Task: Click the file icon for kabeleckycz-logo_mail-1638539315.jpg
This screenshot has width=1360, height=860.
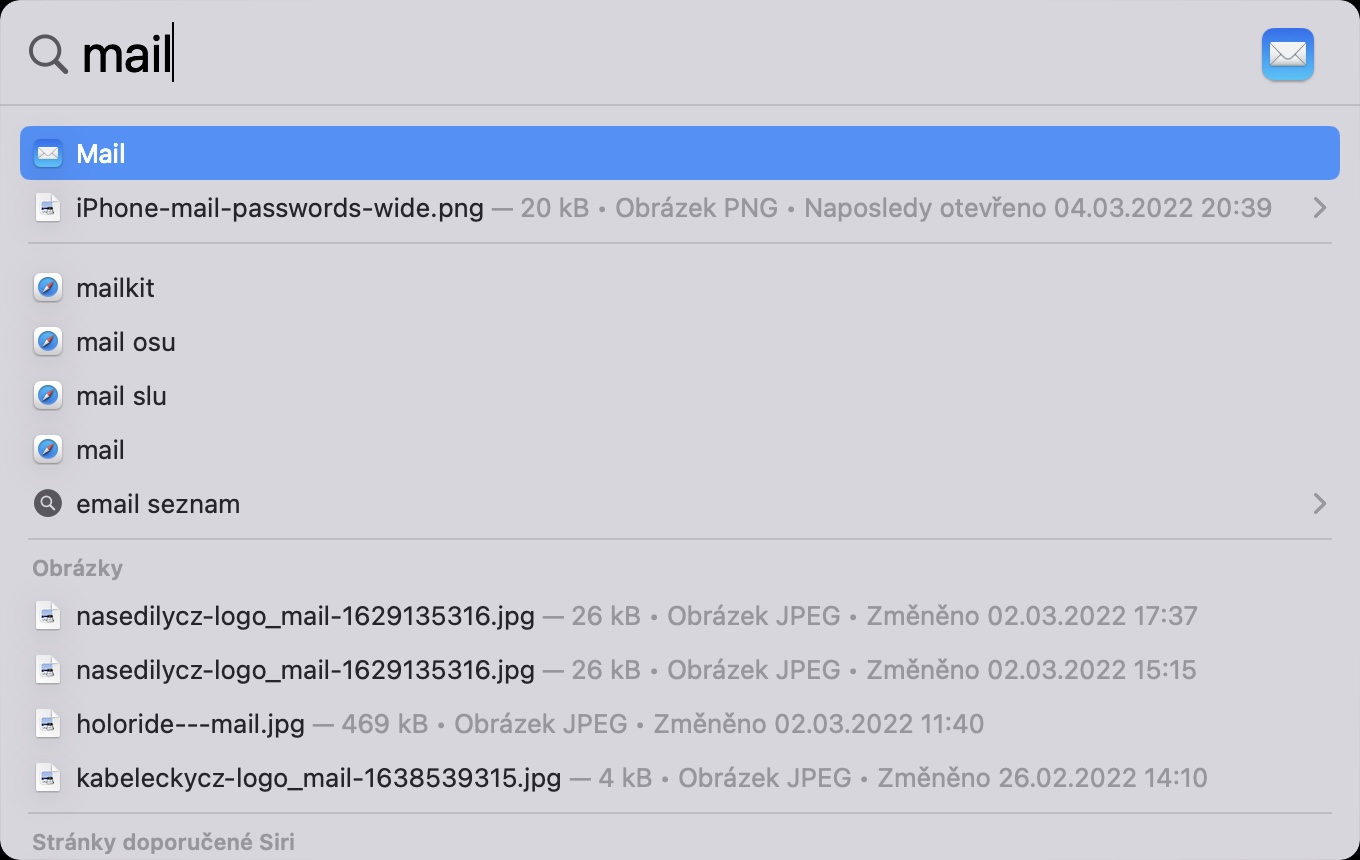Action: 47,778
